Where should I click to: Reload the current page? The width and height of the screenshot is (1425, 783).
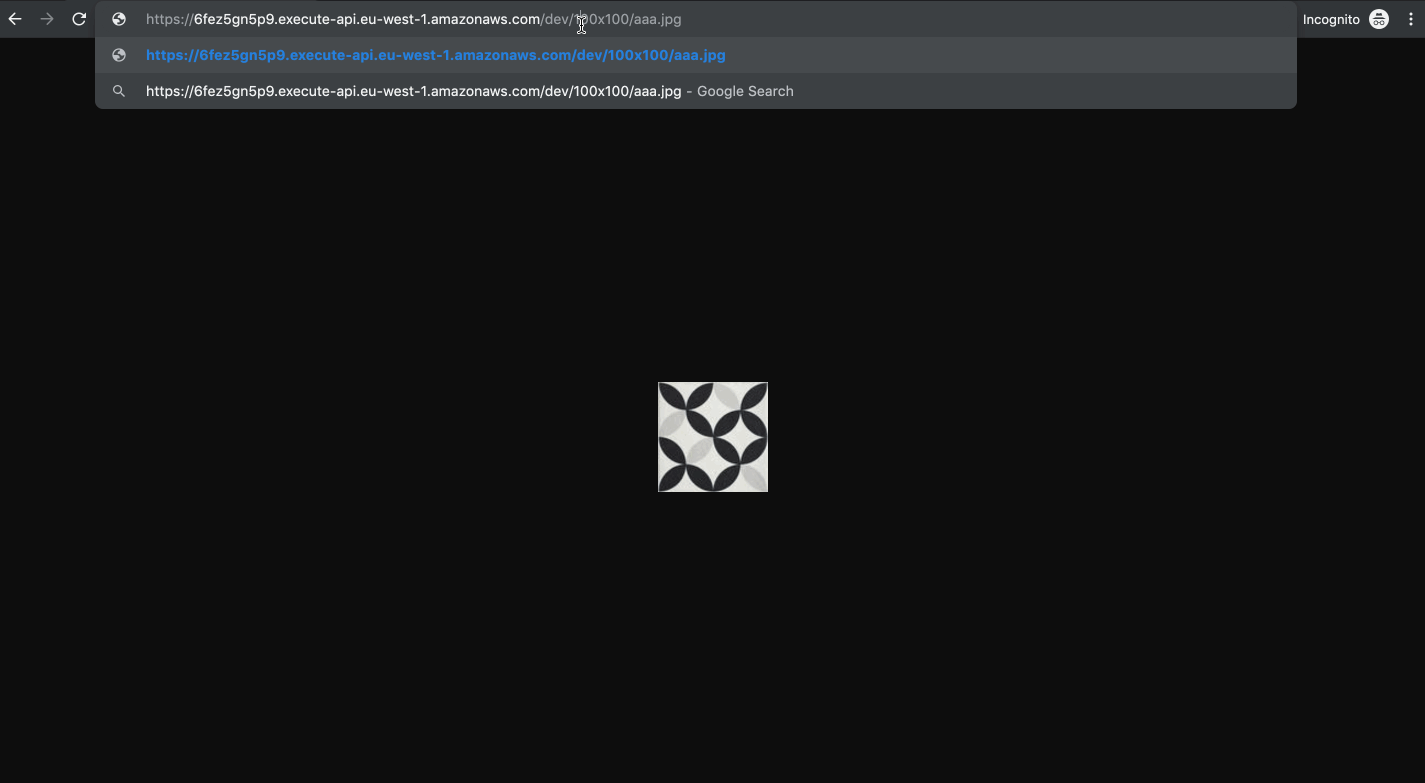click(79, 19)
